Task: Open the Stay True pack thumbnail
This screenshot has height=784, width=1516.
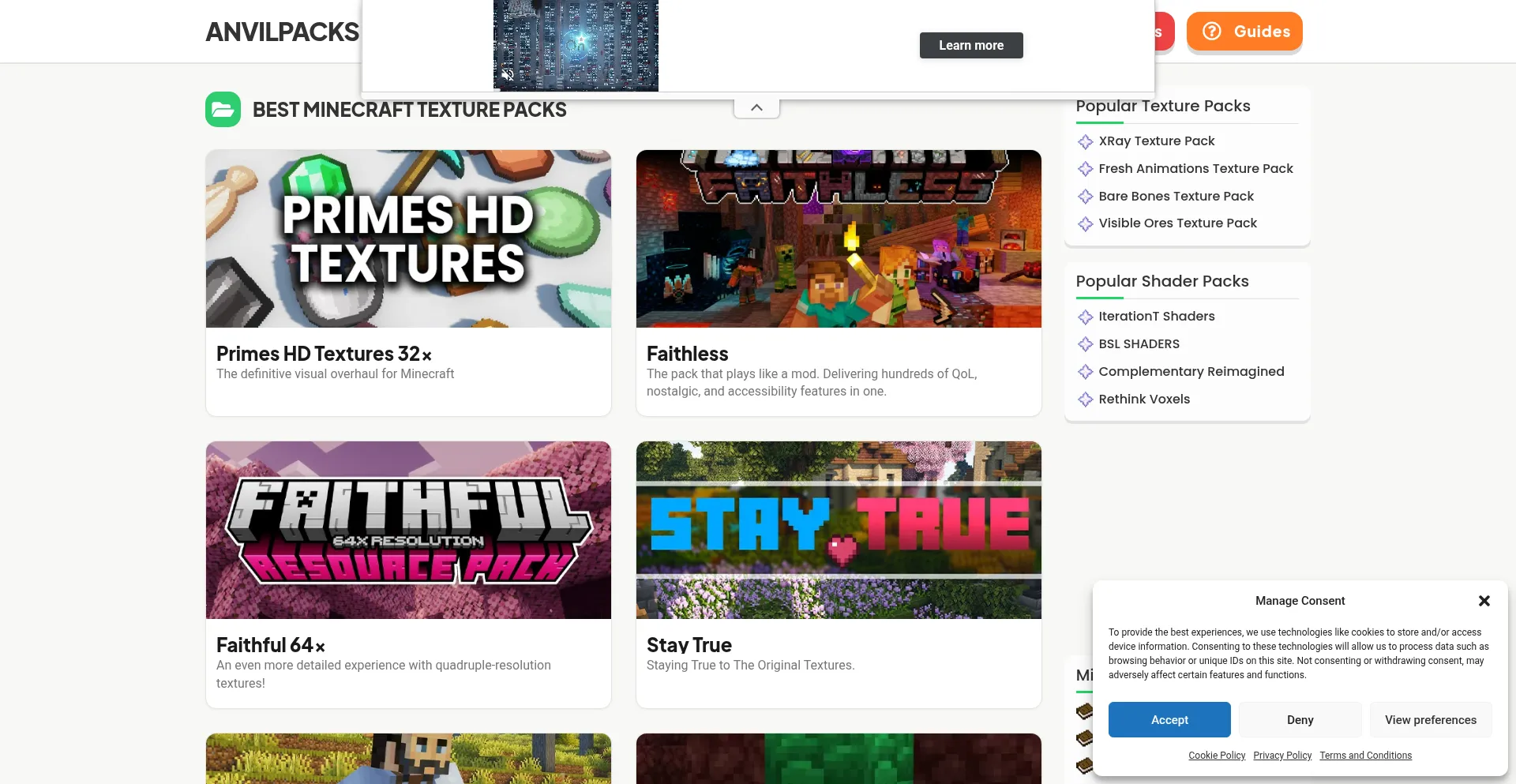Action: coord(839,530)
